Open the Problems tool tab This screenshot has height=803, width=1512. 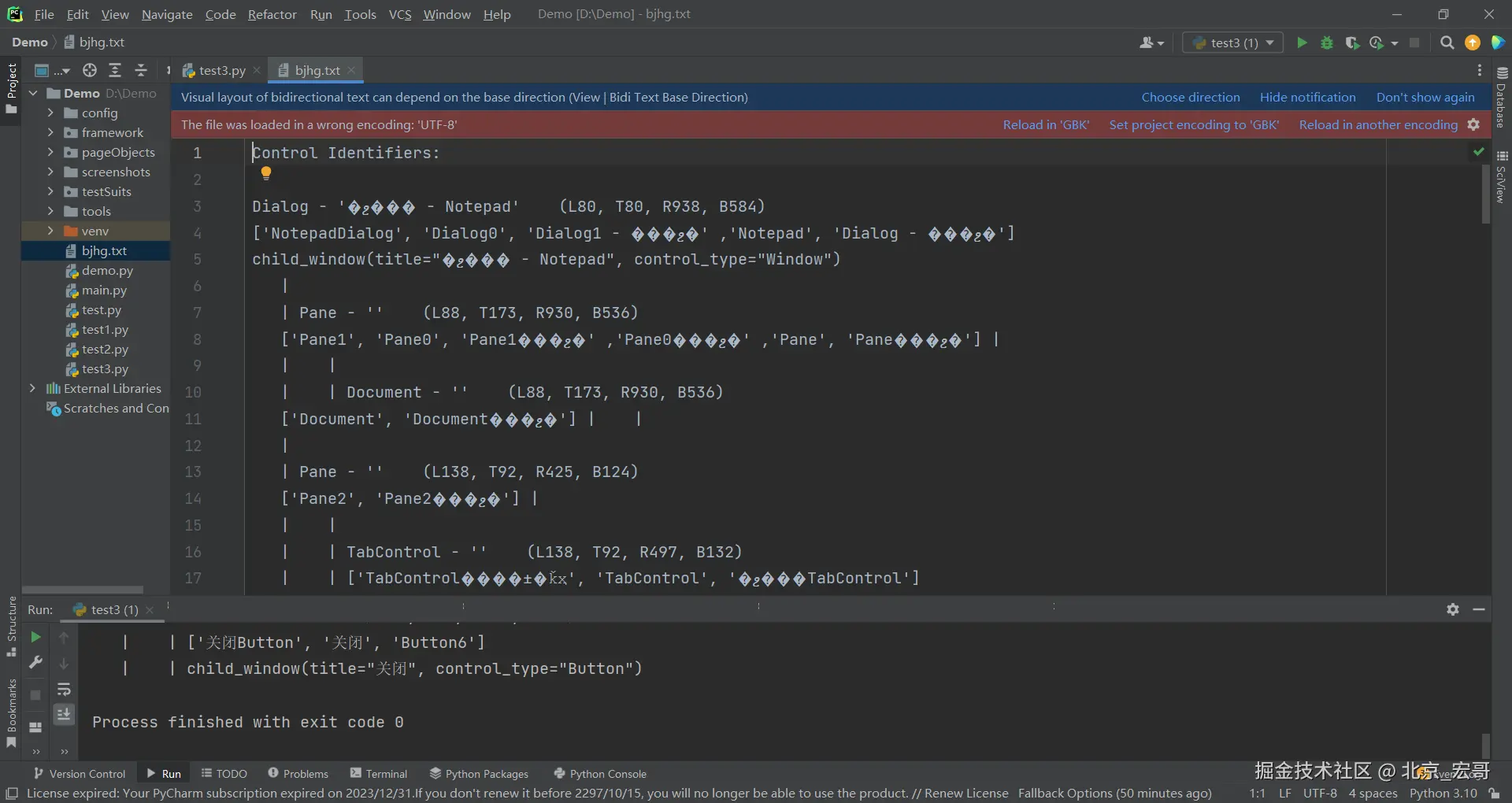click(298, 774)
